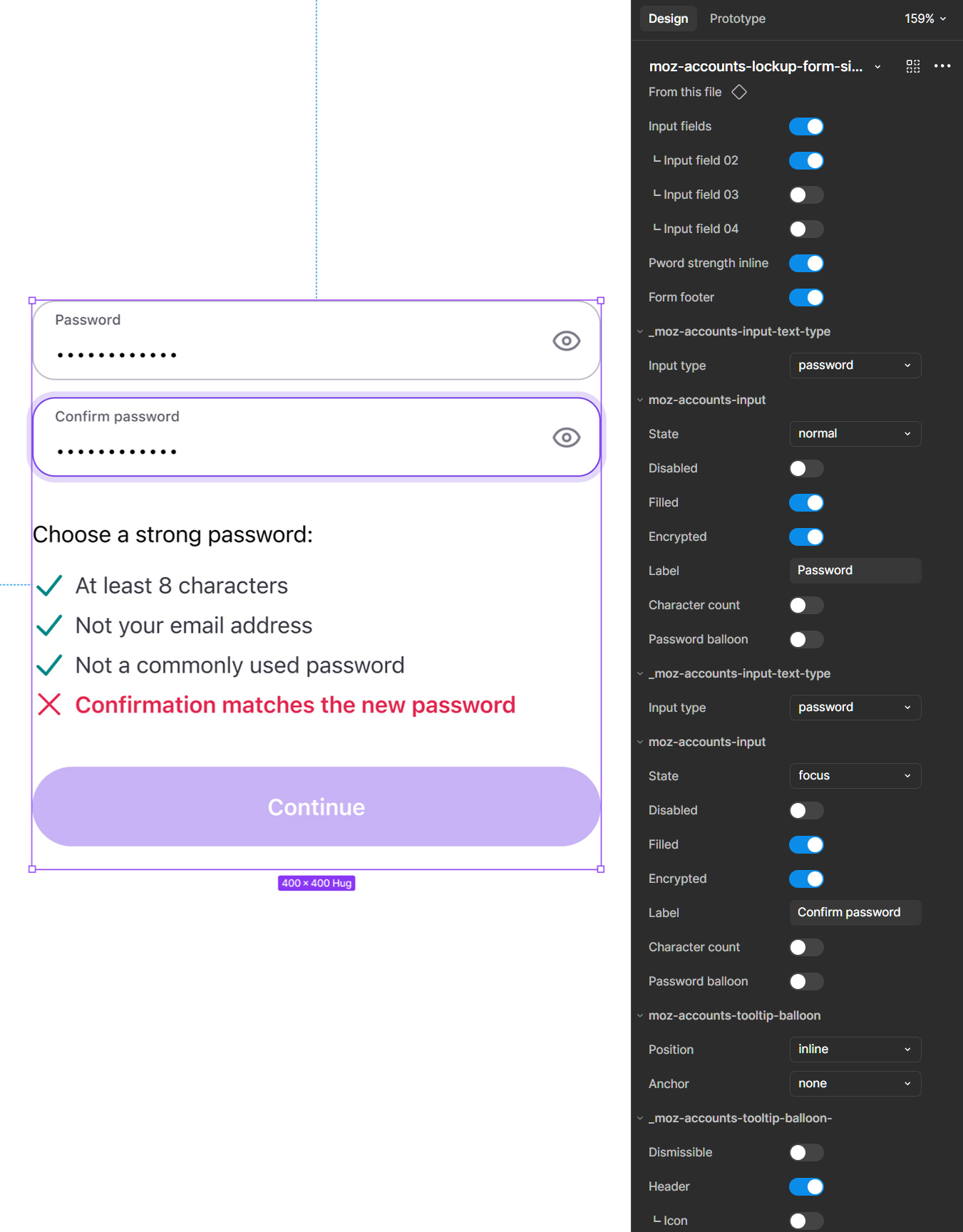
Task: Click the component properties grid icon
Action: 913,66
